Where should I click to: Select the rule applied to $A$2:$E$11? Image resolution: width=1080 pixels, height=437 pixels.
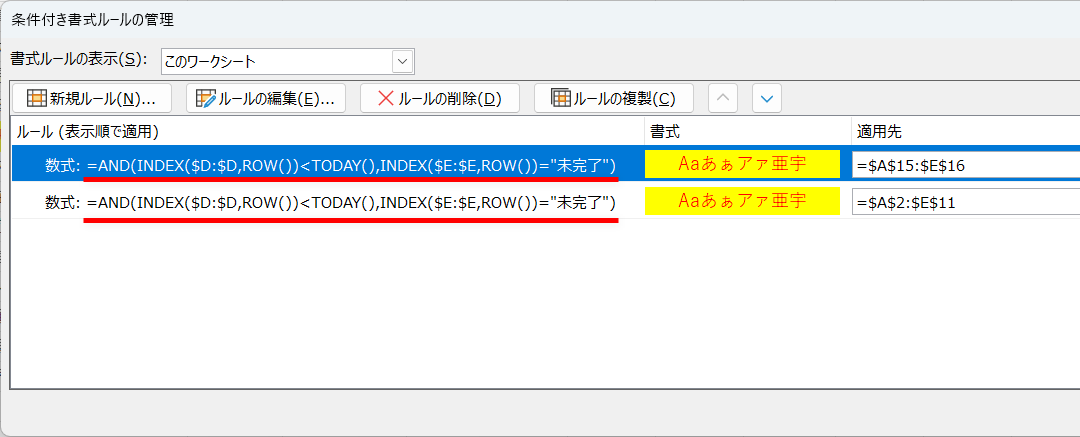[546, 201]
